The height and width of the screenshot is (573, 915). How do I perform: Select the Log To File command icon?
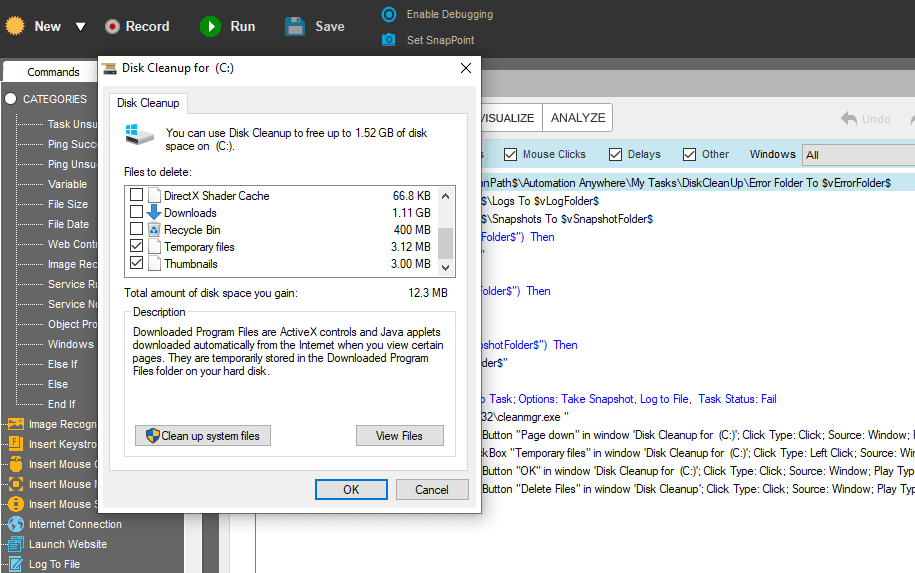pyautogui.click(x=16, y=564)
